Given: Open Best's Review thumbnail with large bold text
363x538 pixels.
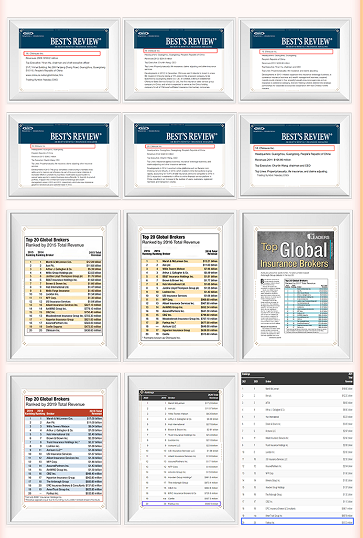Looking at the screenshot, I should (295, 156).
